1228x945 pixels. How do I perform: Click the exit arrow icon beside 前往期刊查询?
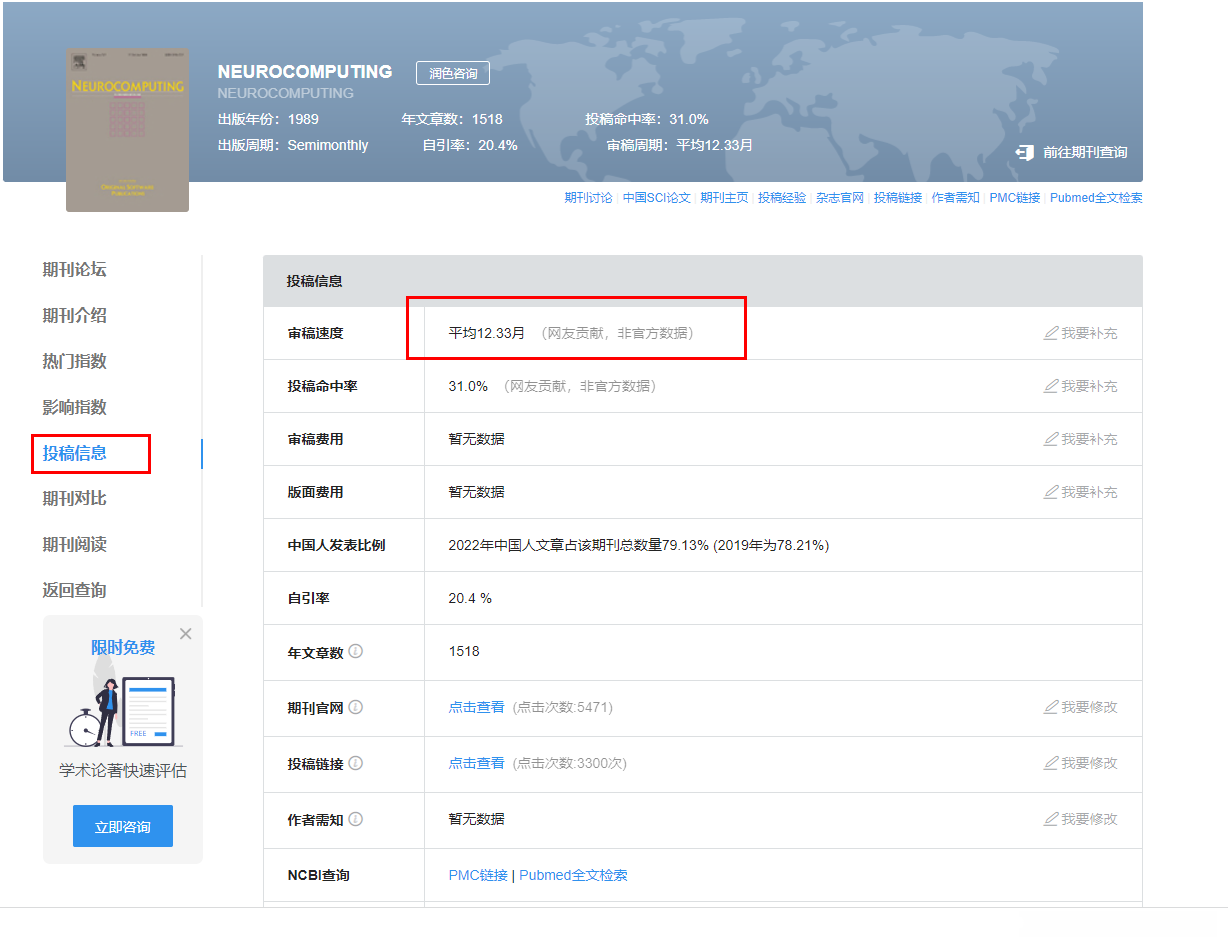[1024, 152]
